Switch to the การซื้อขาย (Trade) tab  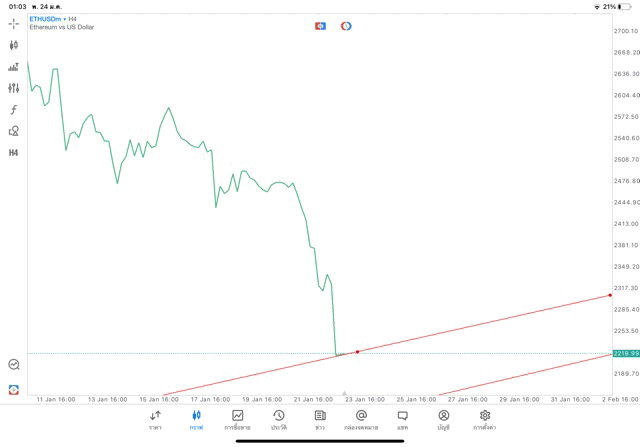tap(237, 419)
